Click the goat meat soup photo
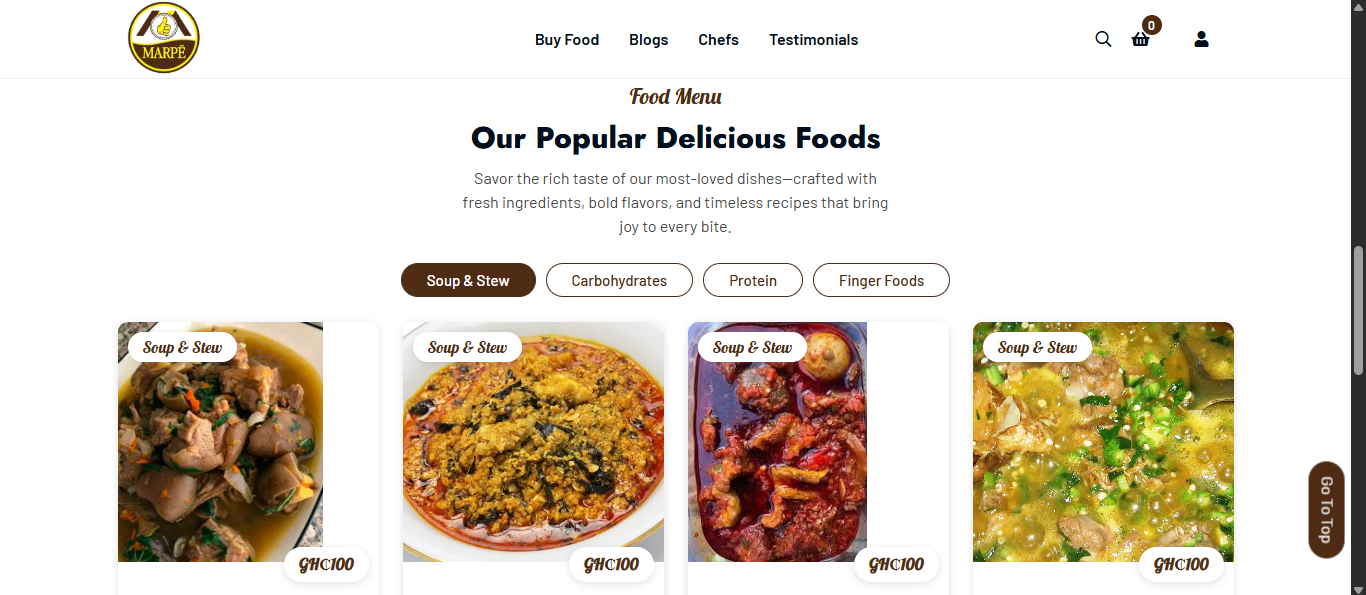The image size is (1366, 595). [x=220, y=443]
